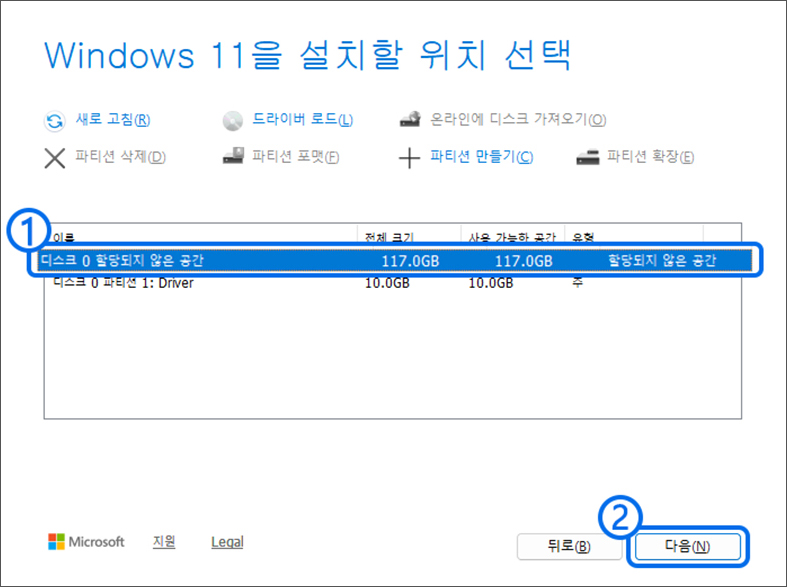
Task: Click the create partition plus icon
Action: 409,158
